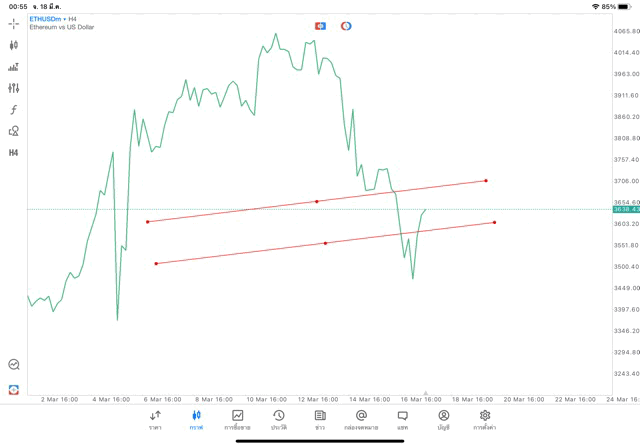Open the drawing objects shapes icon
The image size is (640, 447).
pyautogui.click(x=14, y=131)
